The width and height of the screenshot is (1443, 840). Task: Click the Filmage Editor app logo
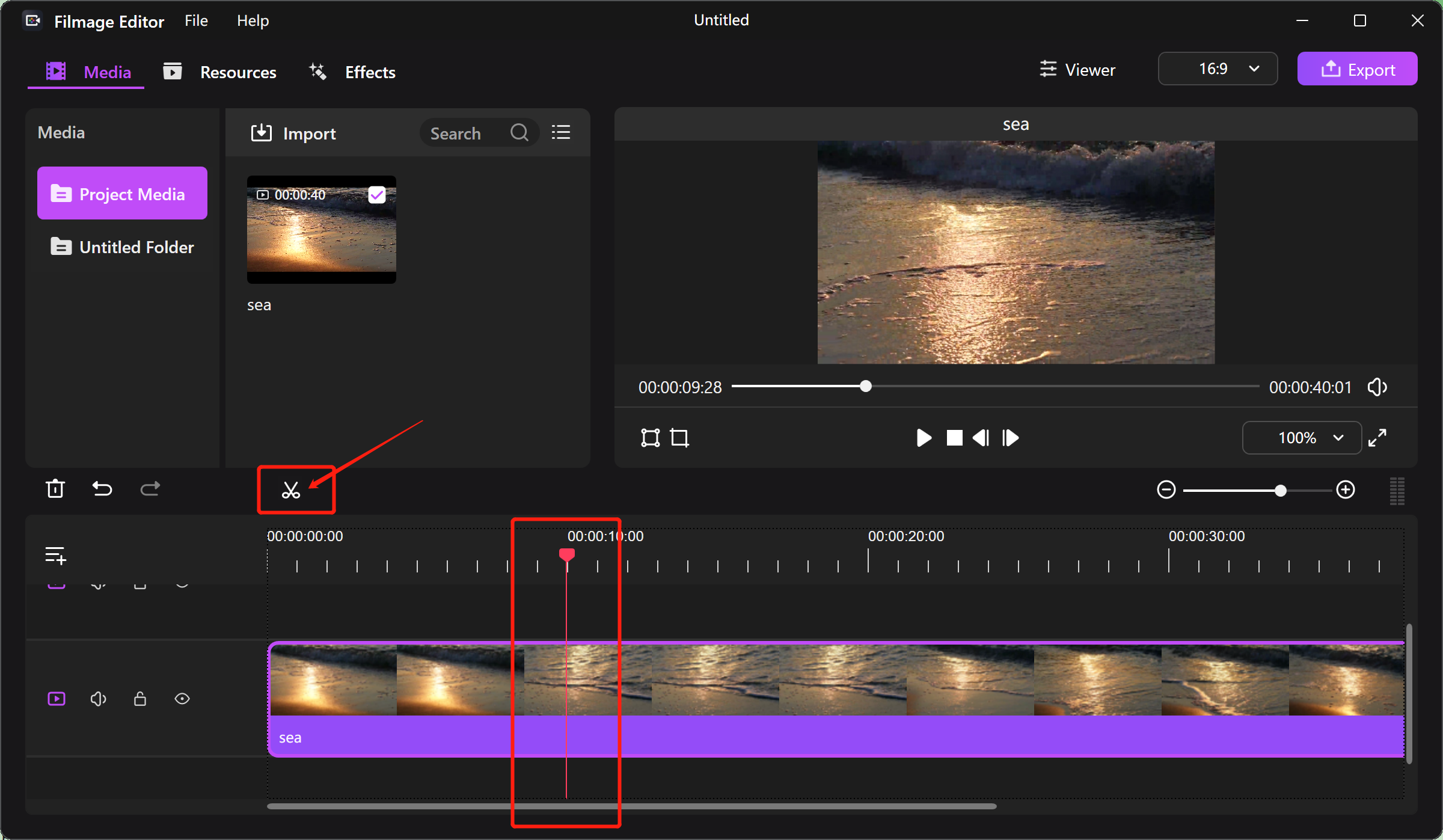point(32,21)
